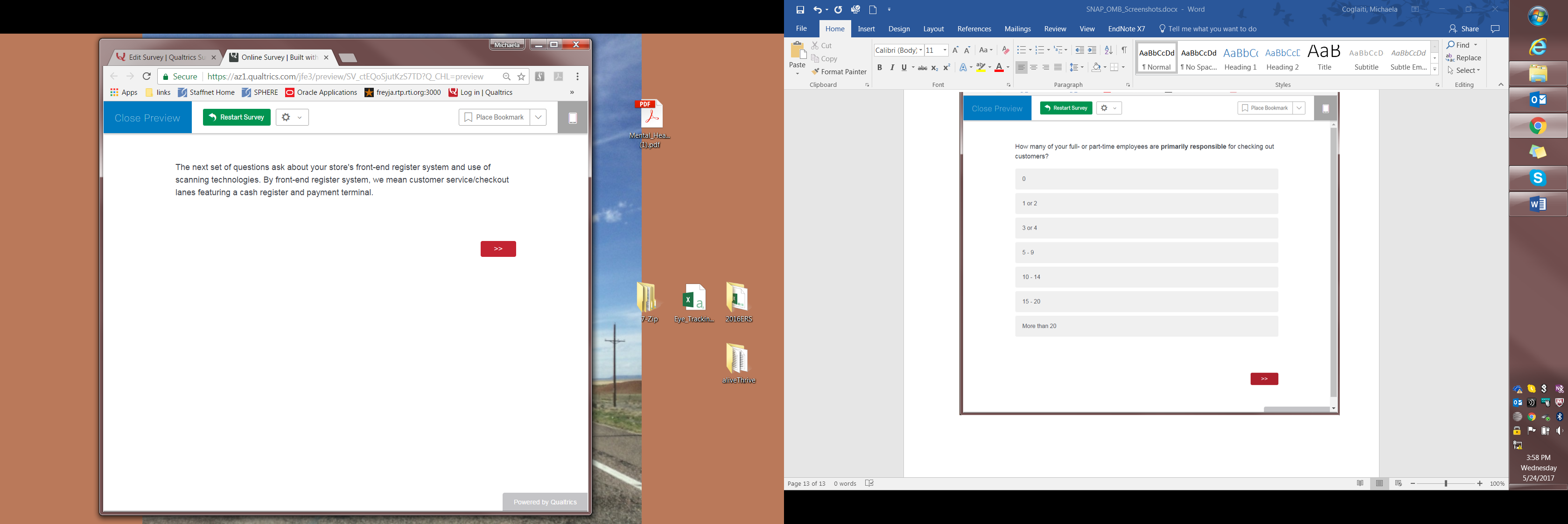Image resolution: width=1568 pixels, height=524 pixels.
Task: Sort paragraphs with the A-Z icon
Action: coord(1108,50)
